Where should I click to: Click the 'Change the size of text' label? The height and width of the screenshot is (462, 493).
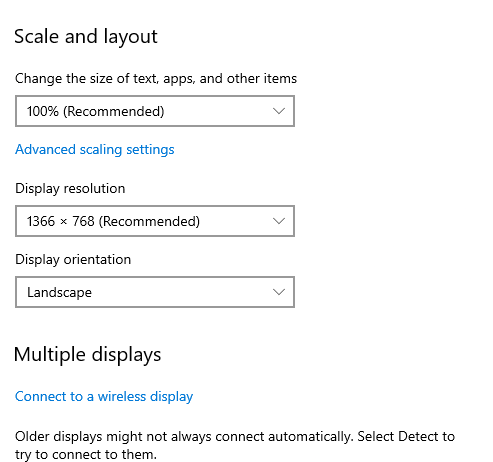point(156,79)
